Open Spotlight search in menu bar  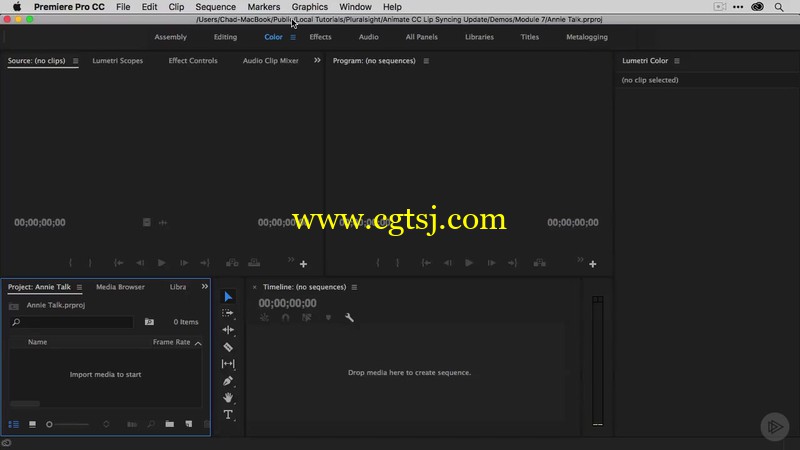click(779, 7)
